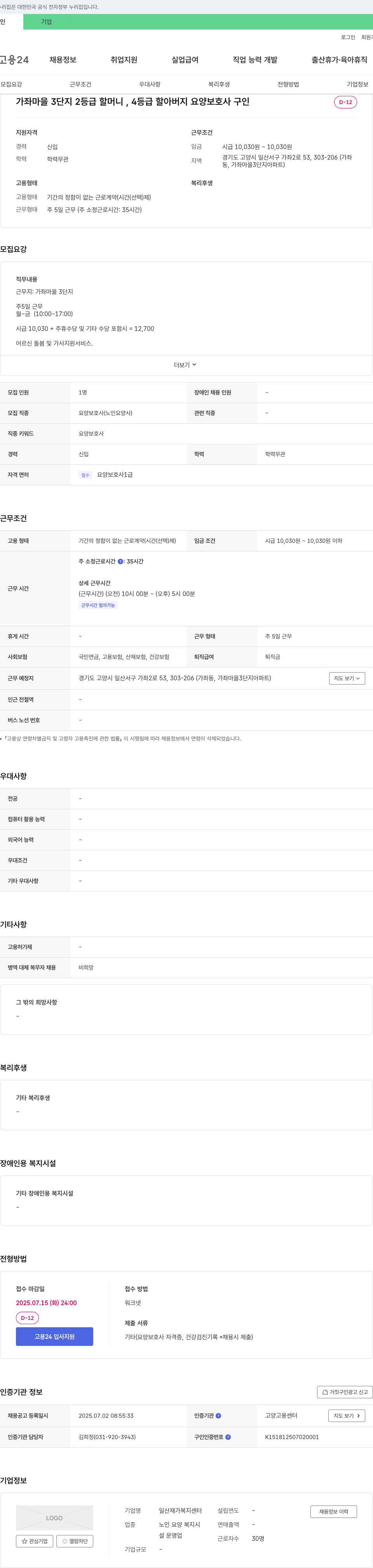Viewport: 373px width, 1568px height.
Task: Click 요양보호사(노인요양사) in 모집 직종 row
Action: [x=105, y=413]
